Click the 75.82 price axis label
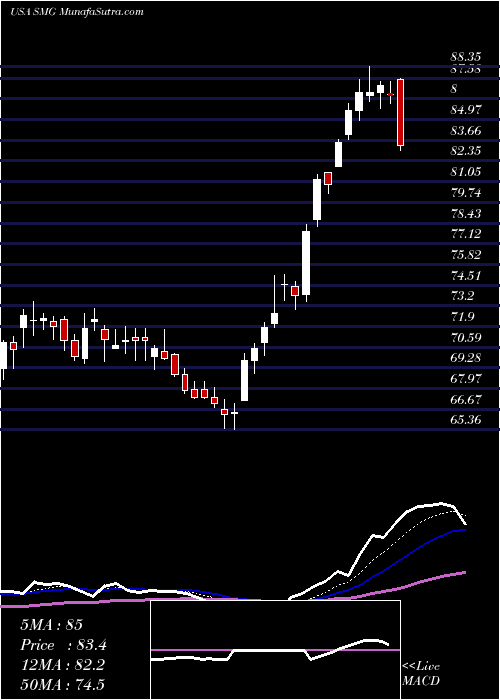 click(466, 255)
